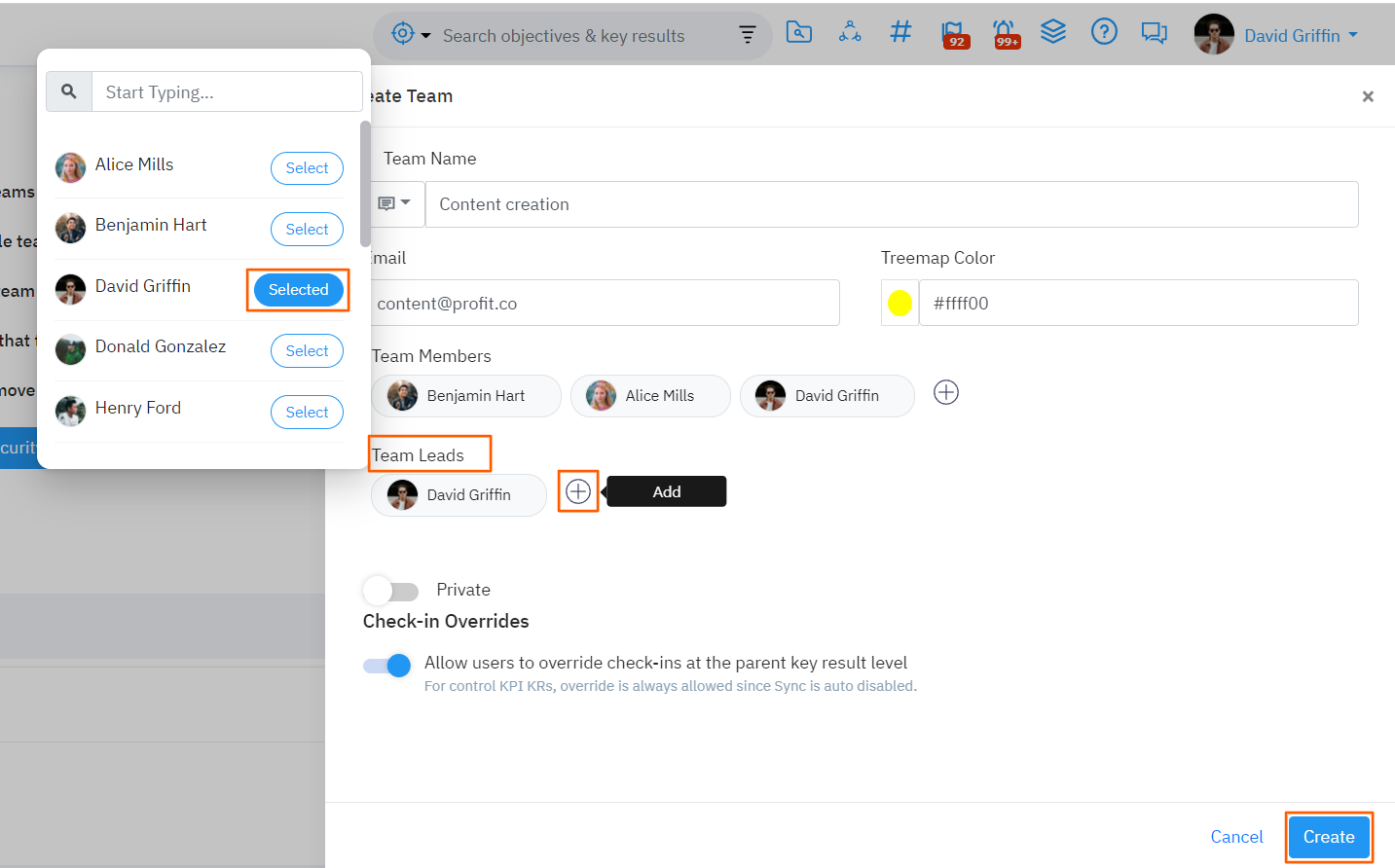Close the Create Team panel

point(1368,96)
